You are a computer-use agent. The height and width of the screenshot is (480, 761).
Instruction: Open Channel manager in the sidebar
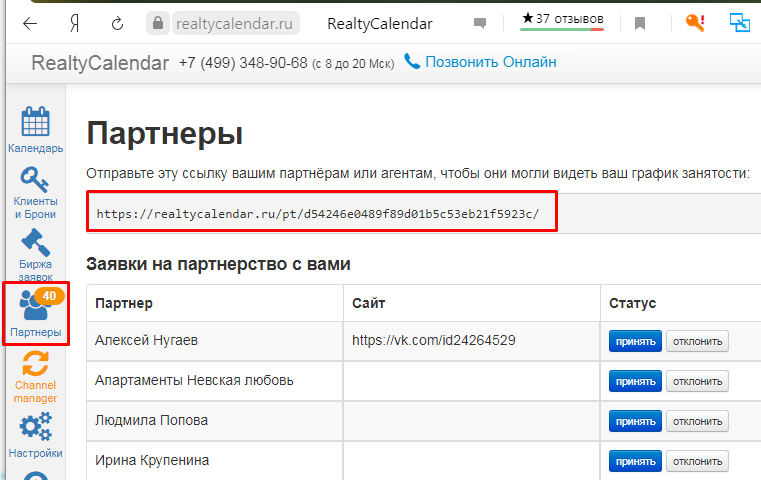pyautogui.click(x=35, y=376)
